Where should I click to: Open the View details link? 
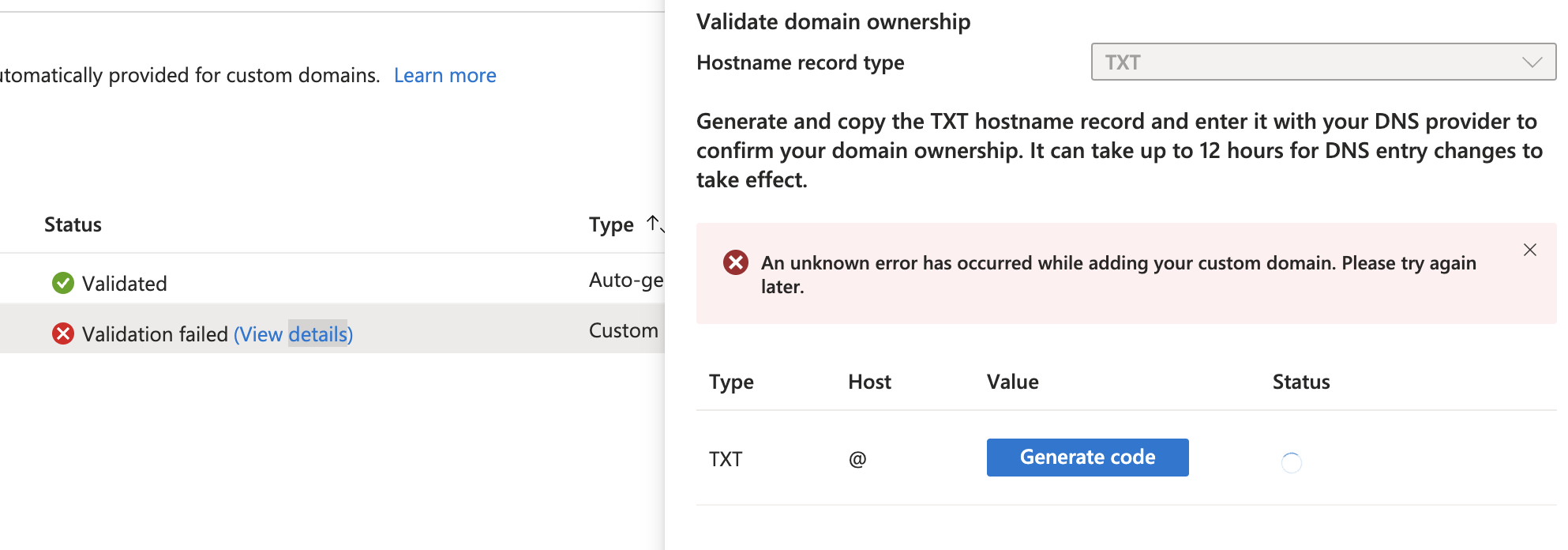(293, 334)
